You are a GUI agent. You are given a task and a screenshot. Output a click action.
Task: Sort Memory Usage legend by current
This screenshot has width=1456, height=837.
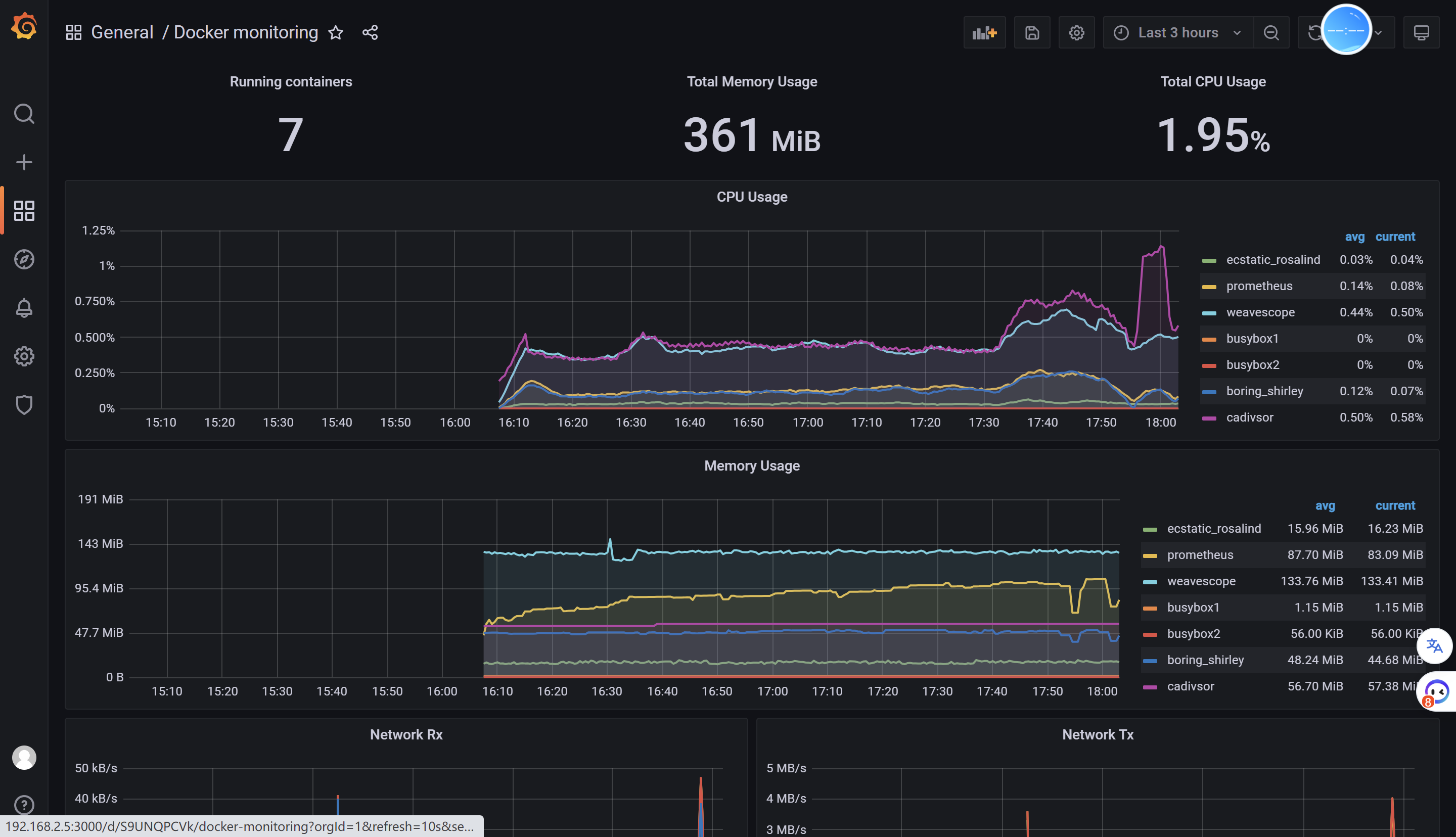point(1395,506)
